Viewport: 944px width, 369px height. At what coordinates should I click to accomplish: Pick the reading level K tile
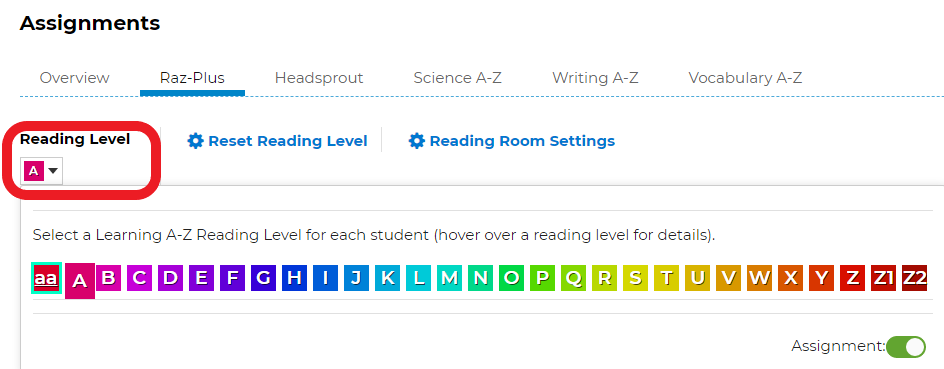388,278
